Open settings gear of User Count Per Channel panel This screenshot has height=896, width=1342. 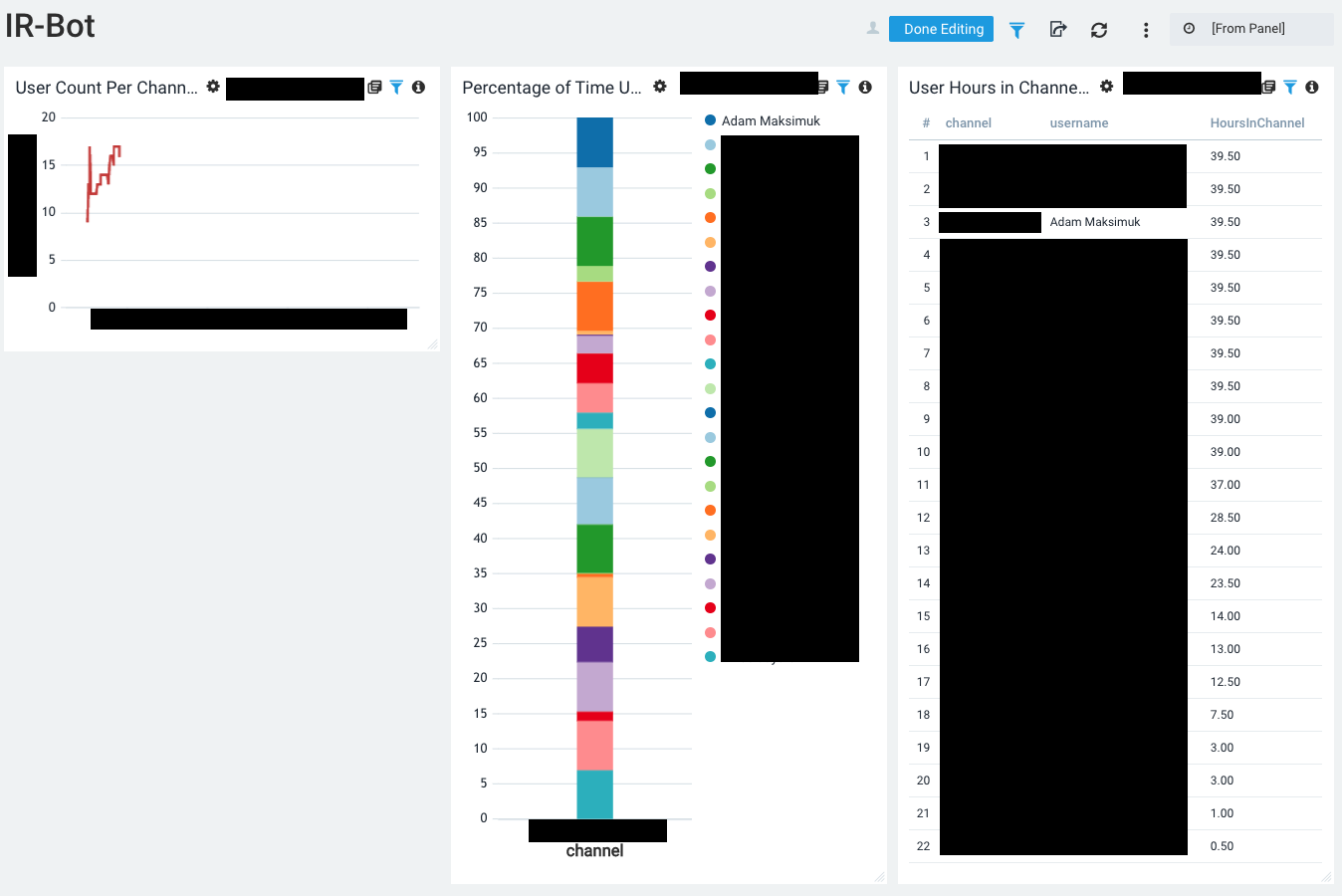pyautogui.click(x=213, y=87)
